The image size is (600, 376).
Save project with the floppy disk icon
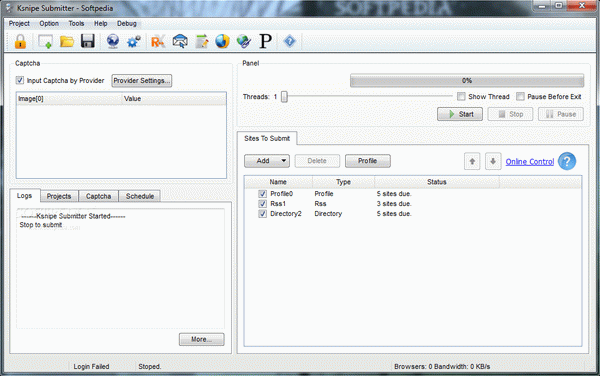88,41
